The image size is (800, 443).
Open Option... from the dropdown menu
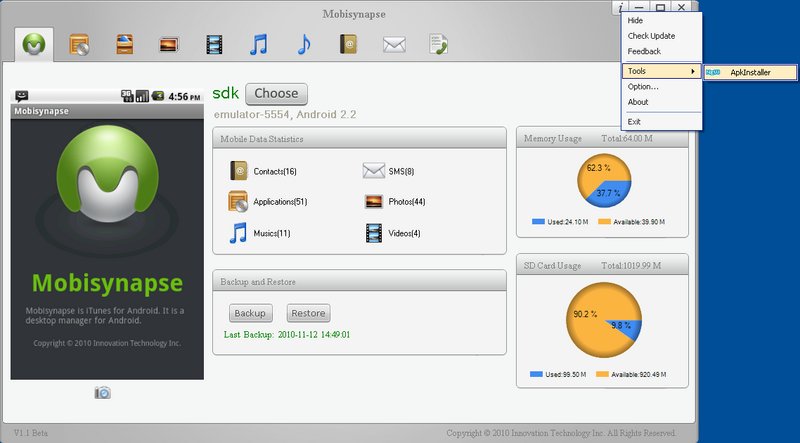click(643, 87)
